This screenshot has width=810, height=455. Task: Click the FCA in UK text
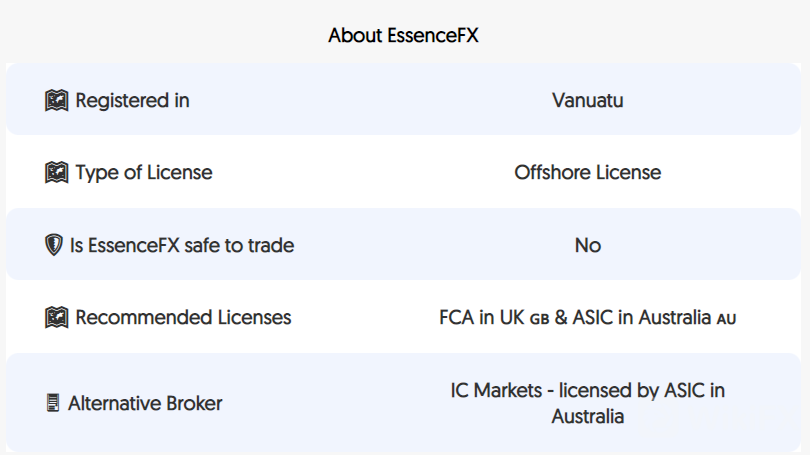coord(481,317)
